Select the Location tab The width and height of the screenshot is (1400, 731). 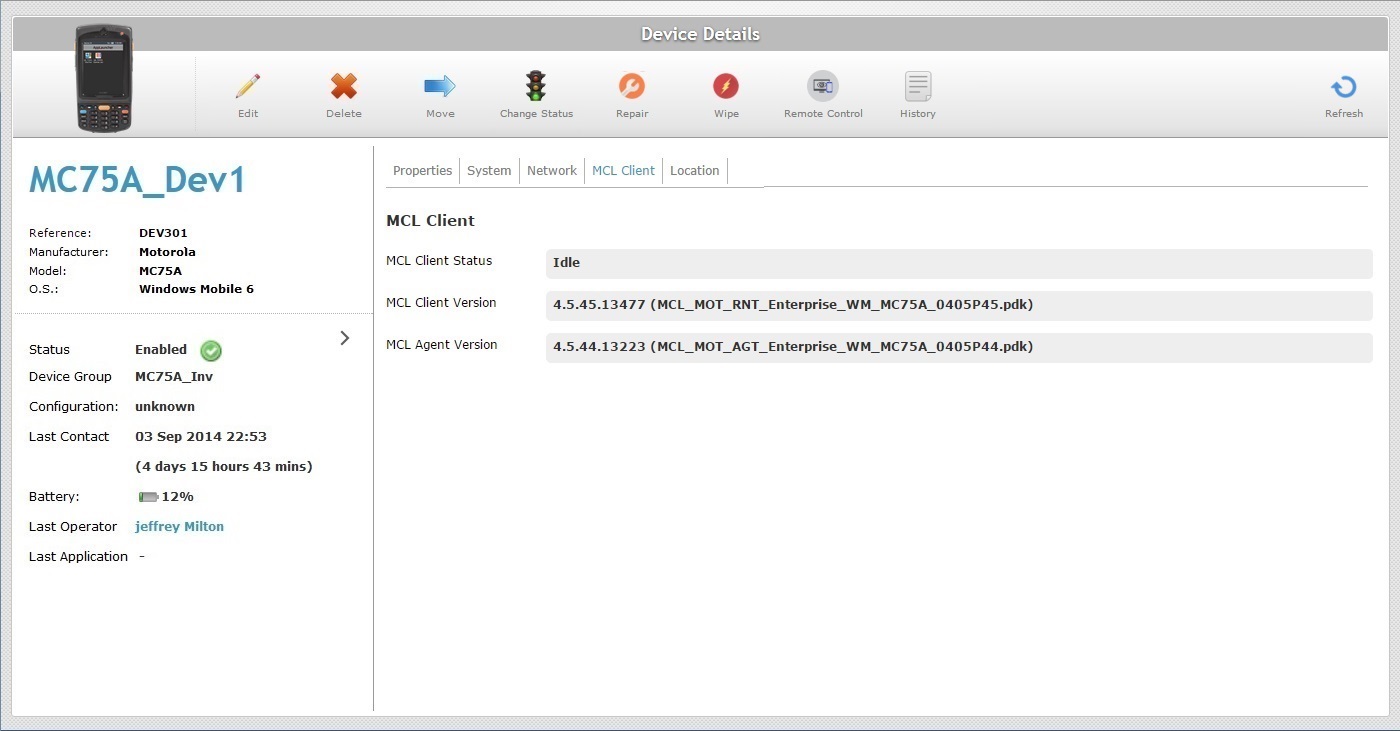pos(694,171)
